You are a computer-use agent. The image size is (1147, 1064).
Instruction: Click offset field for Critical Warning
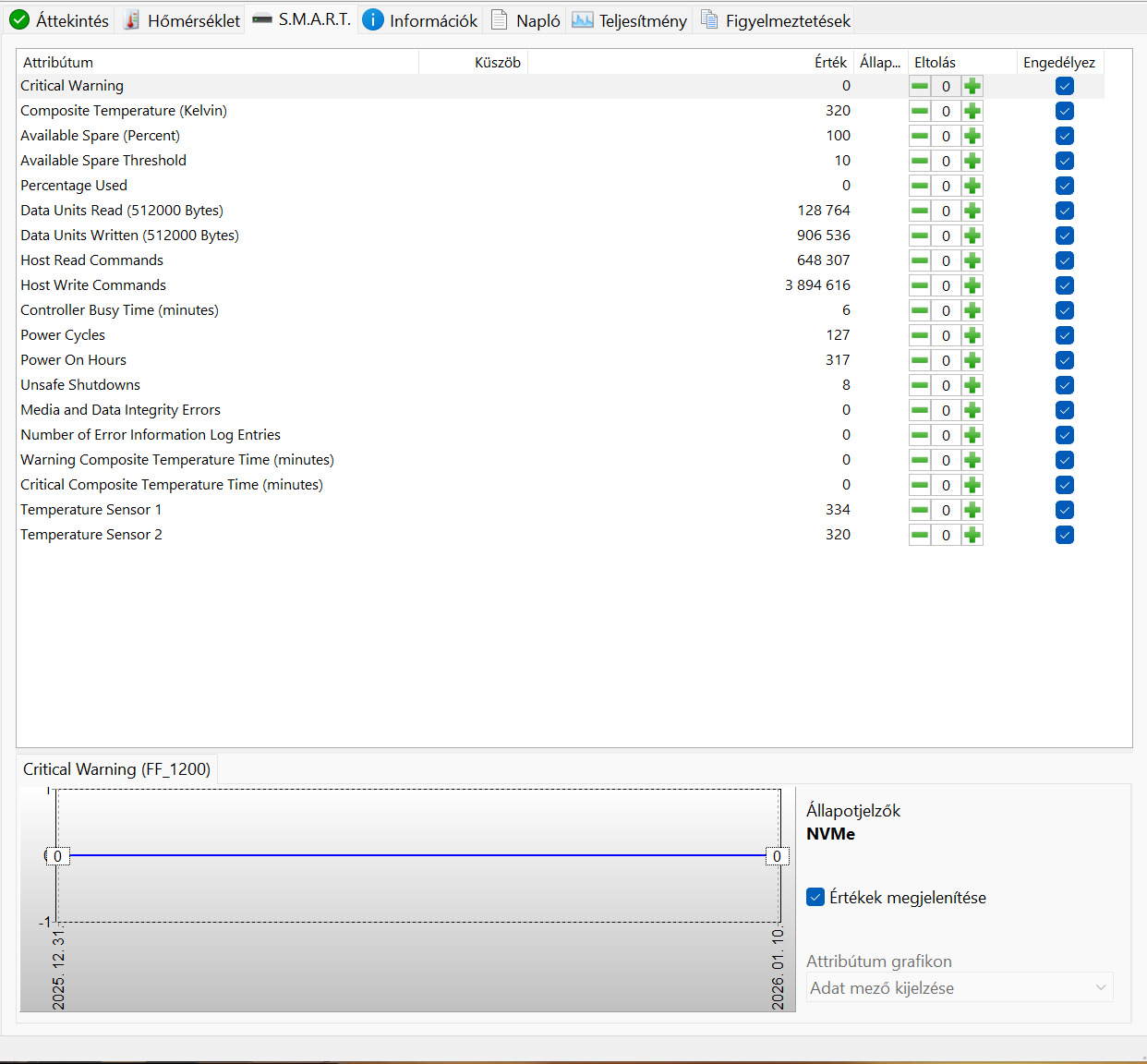click(x=946, y=86)
